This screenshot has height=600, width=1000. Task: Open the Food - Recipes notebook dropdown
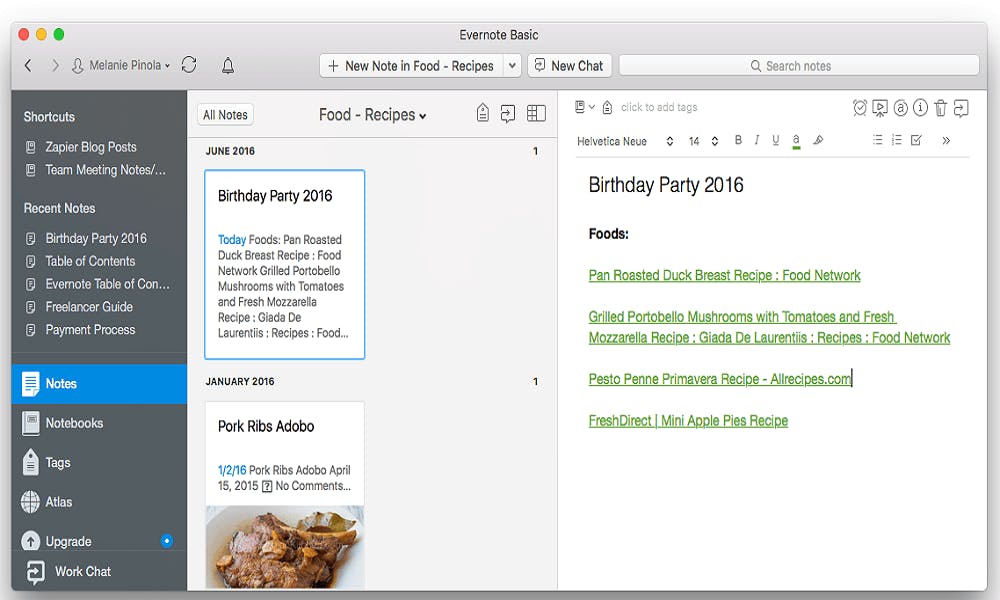pyautogui.click(x=372, y=115)
